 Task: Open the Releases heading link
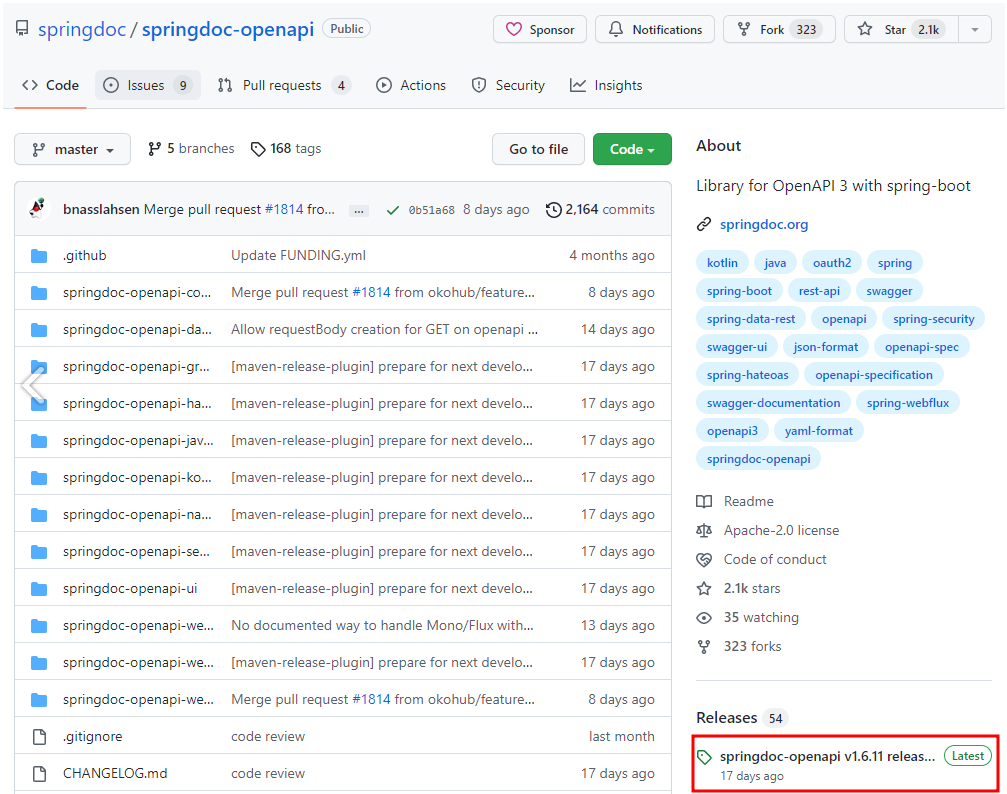726,718
